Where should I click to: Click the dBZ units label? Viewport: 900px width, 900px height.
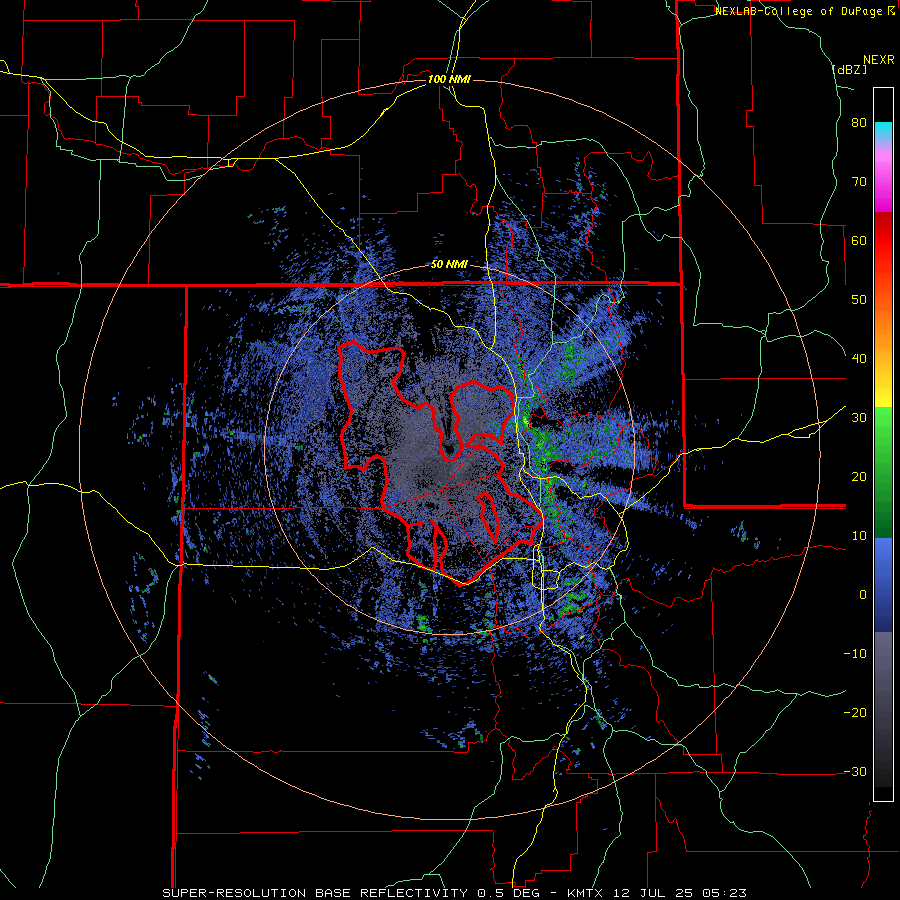(x=849, y=69)
